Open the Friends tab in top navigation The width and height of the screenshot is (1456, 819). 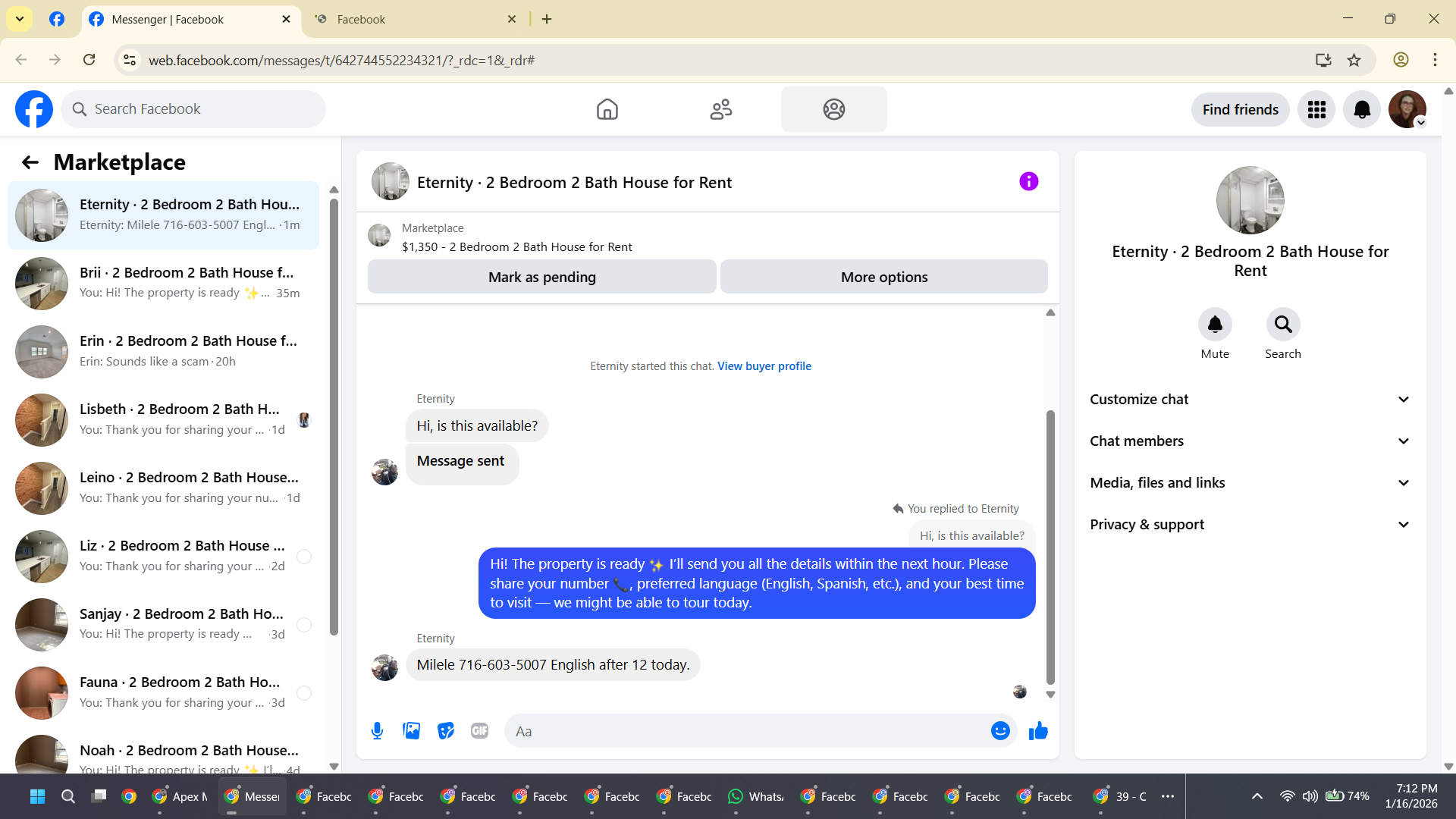coord(720,110)
